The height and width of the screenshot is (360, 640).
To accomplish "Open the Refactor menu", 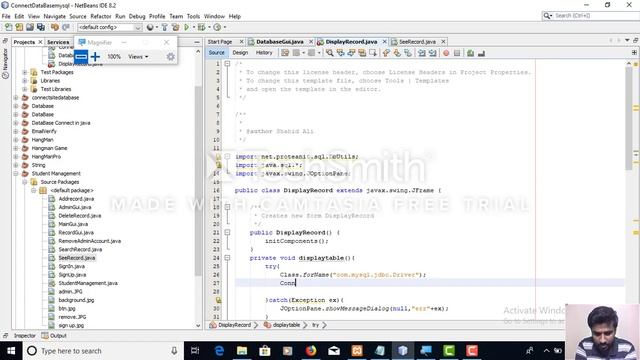I will [101, 16].
